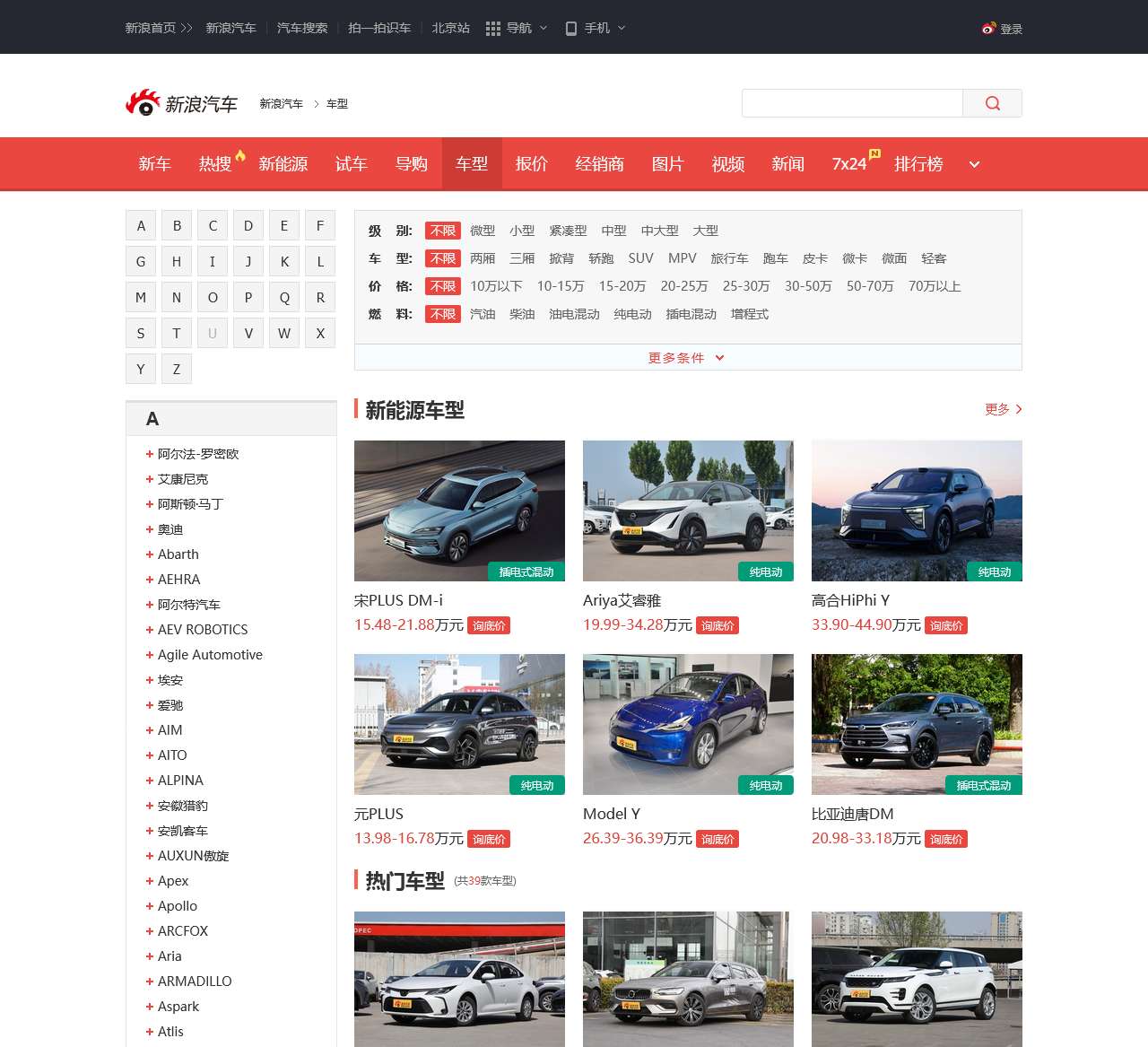Jump to brand letter B

point(177,225)
